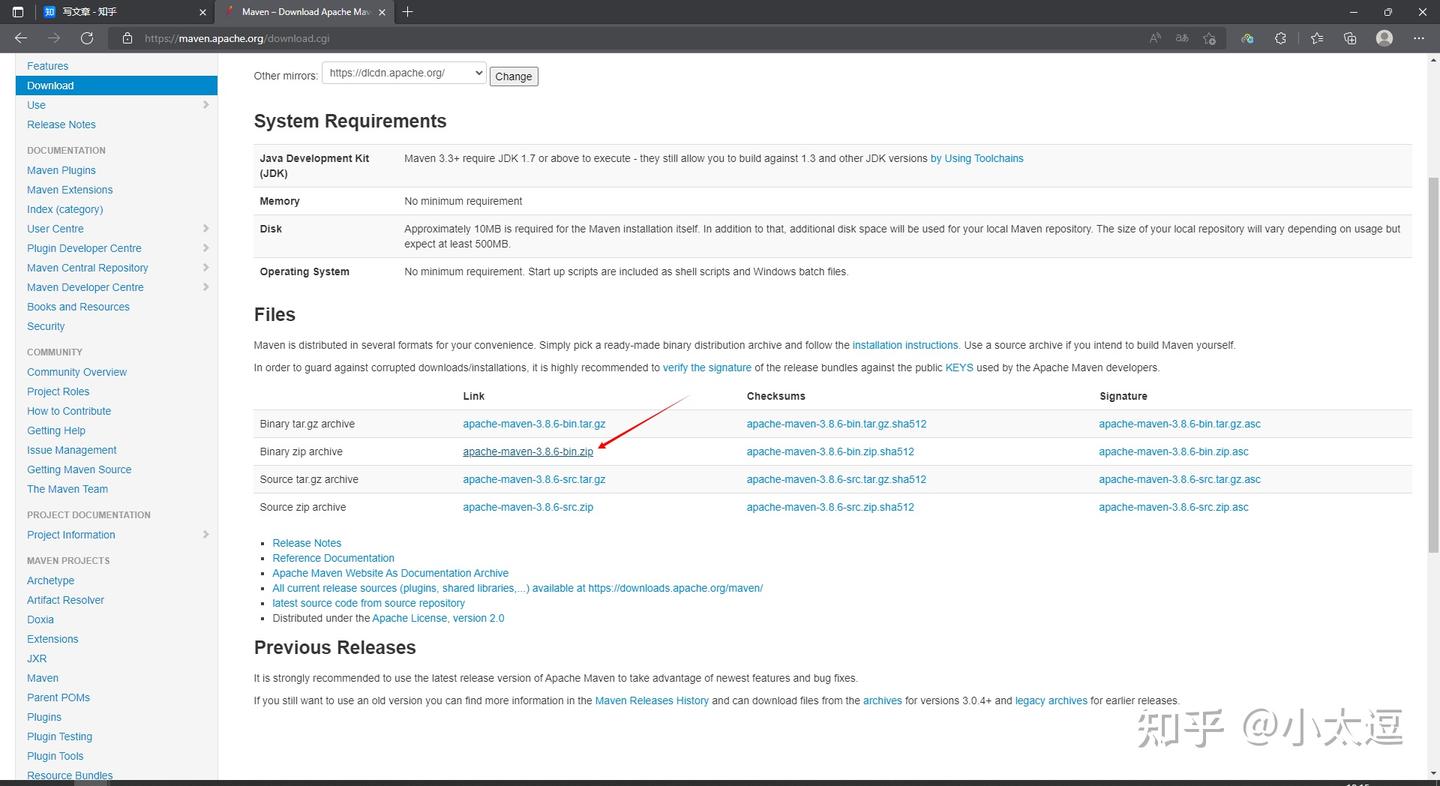Click the Release Notes sidebar link
This screenshot has width=1440, height=786.
click(x=61, y=125)
